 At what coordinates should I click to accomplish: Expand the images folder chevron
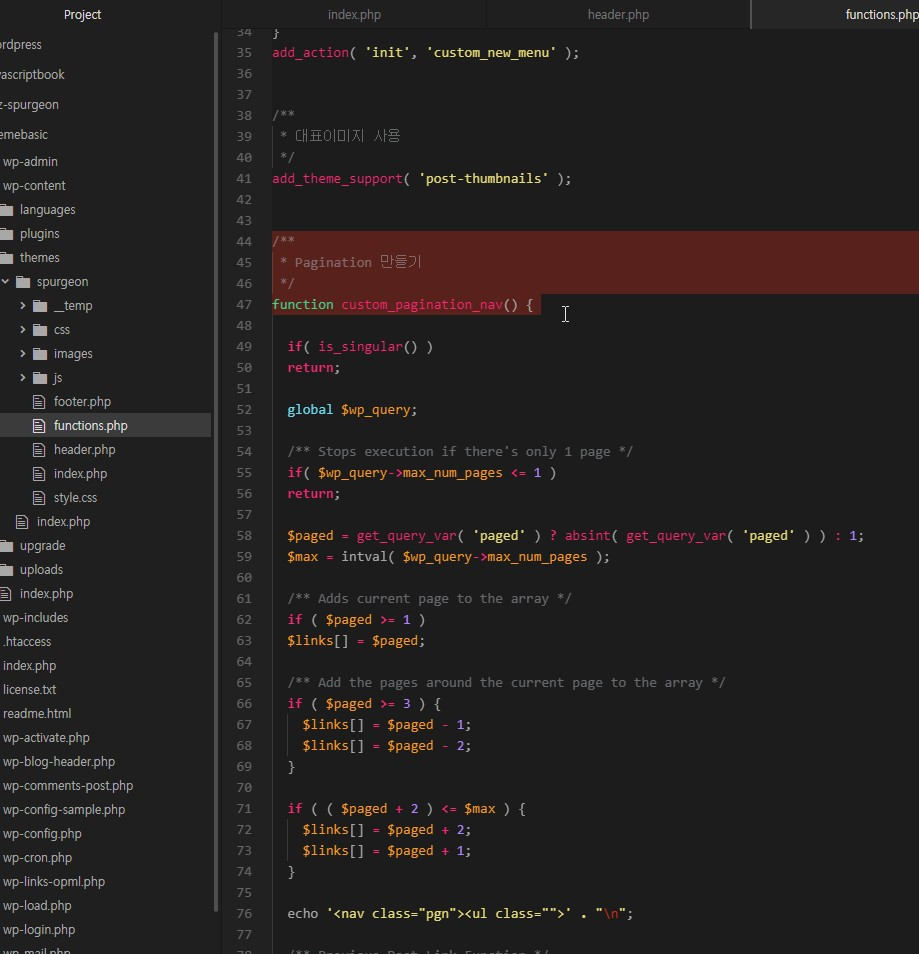pyautogui.click(x=23, y=353)
